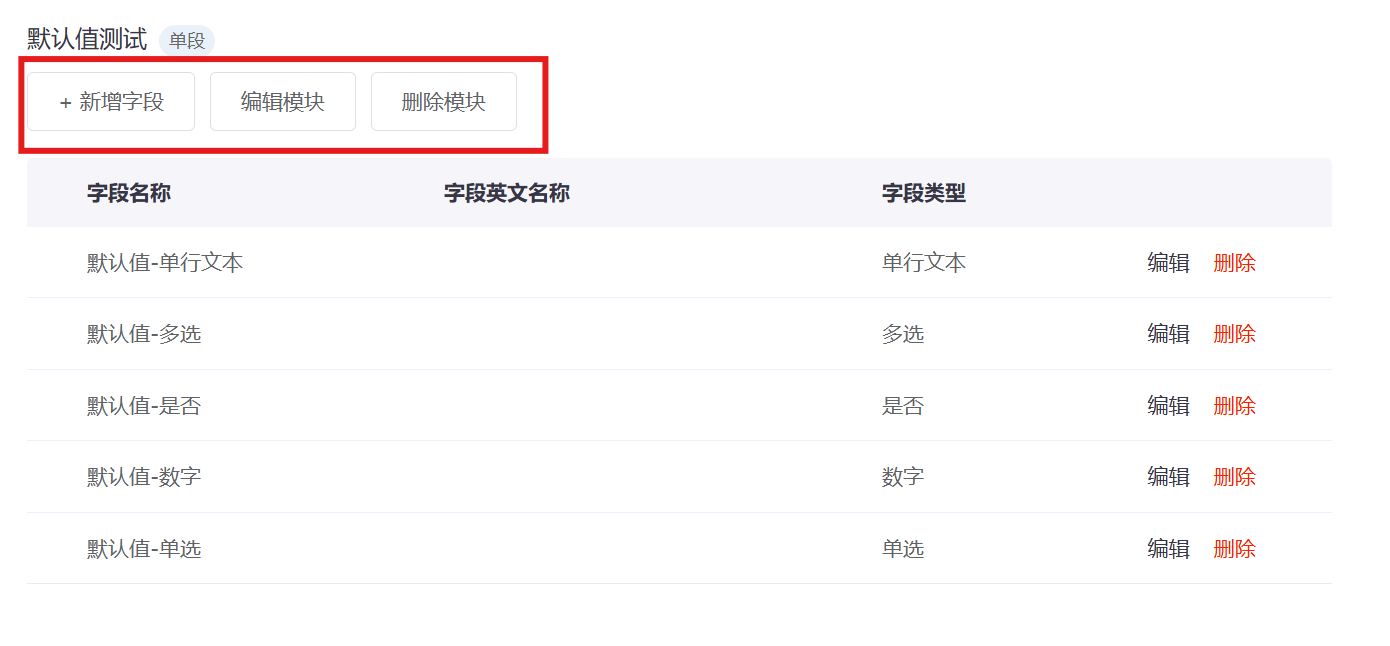Edit the 默认值-单行文本 field
This screenshot has height=646, width=1390.
tap(1168, 263)
